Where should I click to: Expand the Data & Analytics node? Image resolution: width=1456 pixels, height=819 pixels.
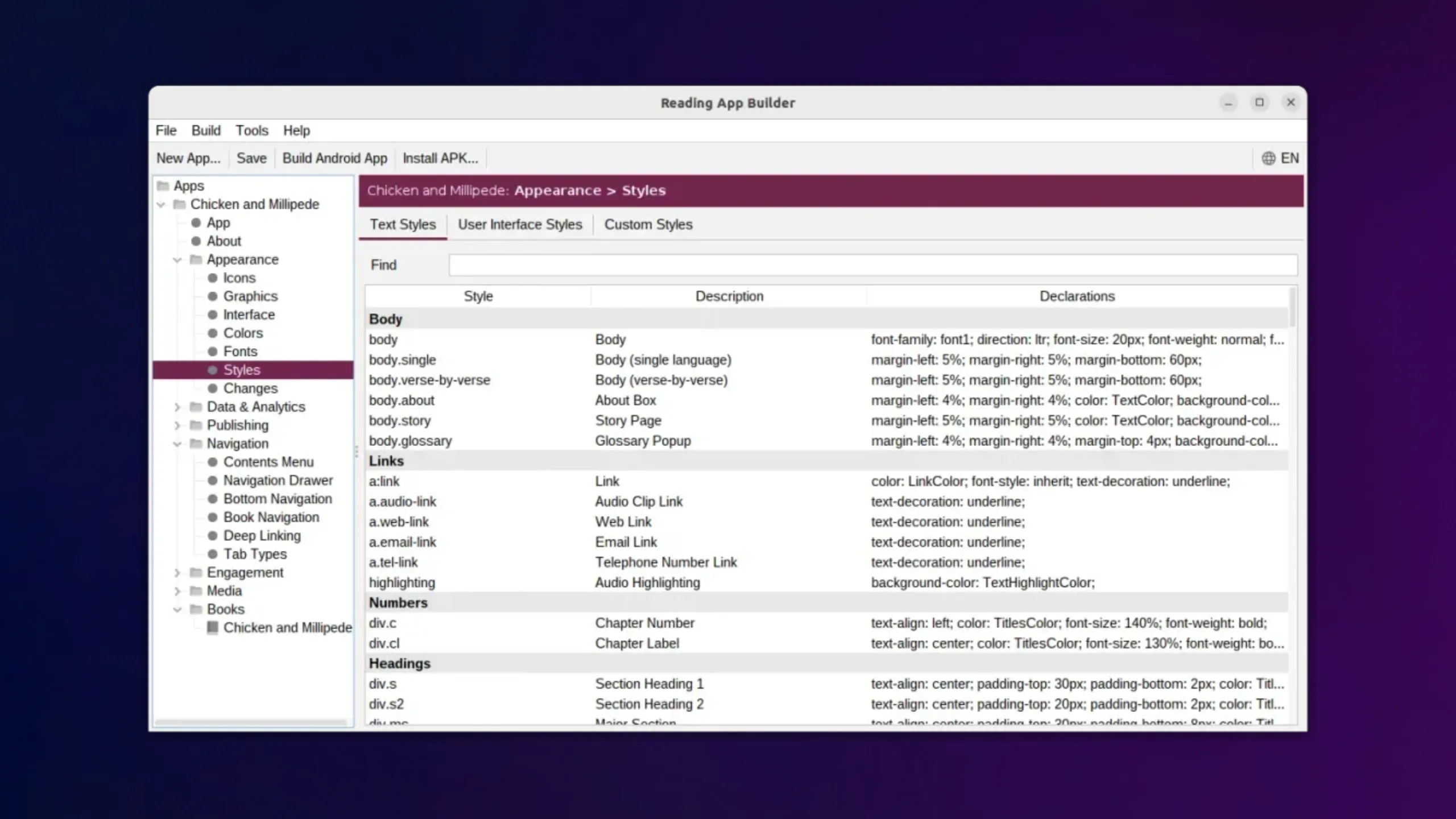pos(177,407)
